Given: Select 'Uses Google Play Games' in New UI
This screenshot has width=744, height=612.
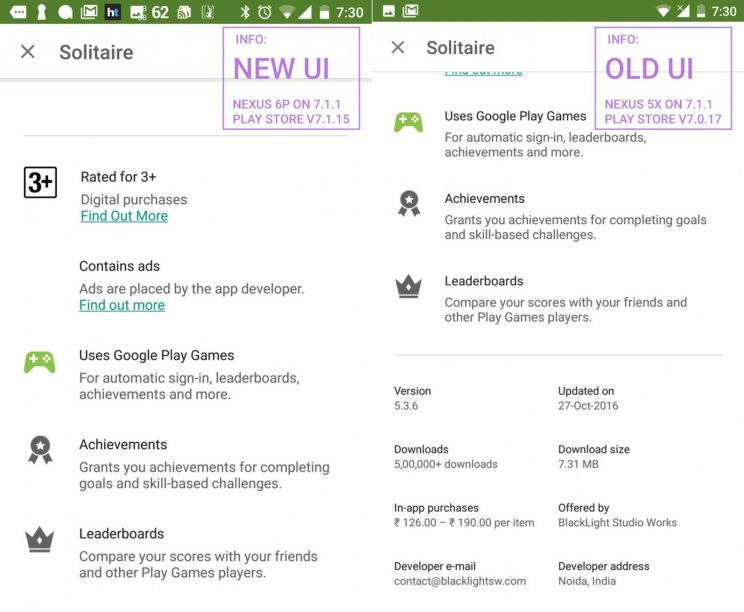Looking at the screenshot, I should point(157,355).
